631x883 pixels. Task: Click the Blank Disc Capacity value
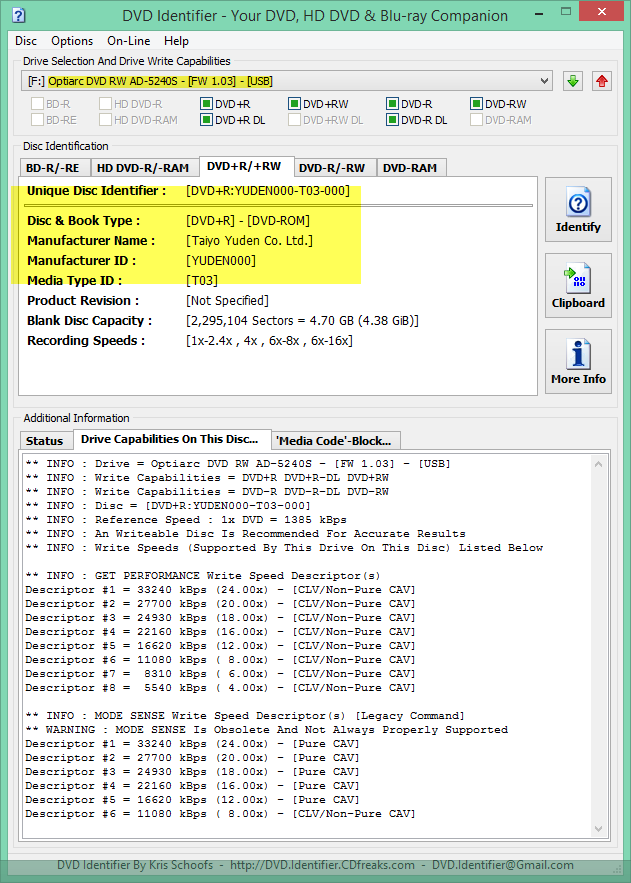pos(302,320)
